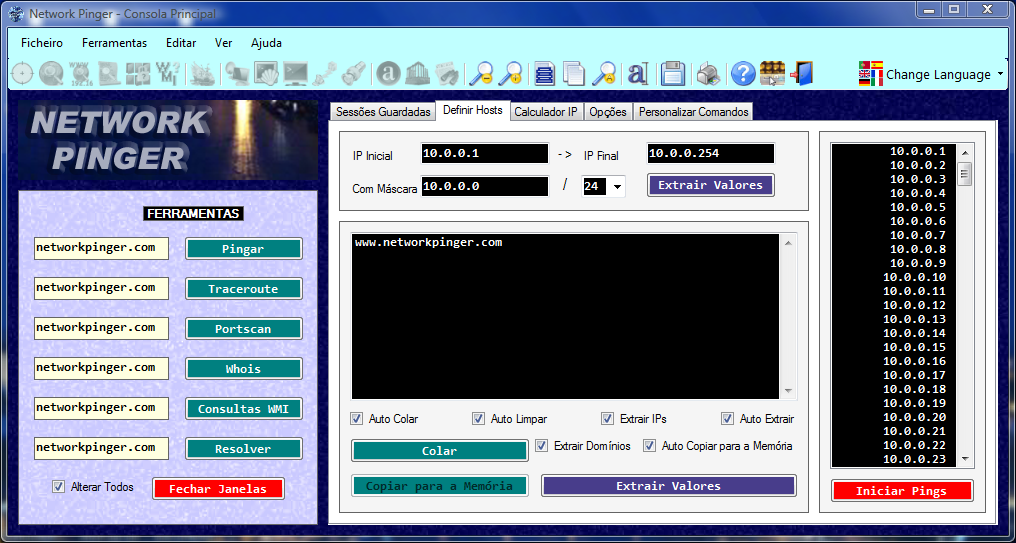Viewport: 1016px width, 543px height.
Task: Click the Copiar para a Memória button
Action: pyautogui.click(x=440, y=486)
